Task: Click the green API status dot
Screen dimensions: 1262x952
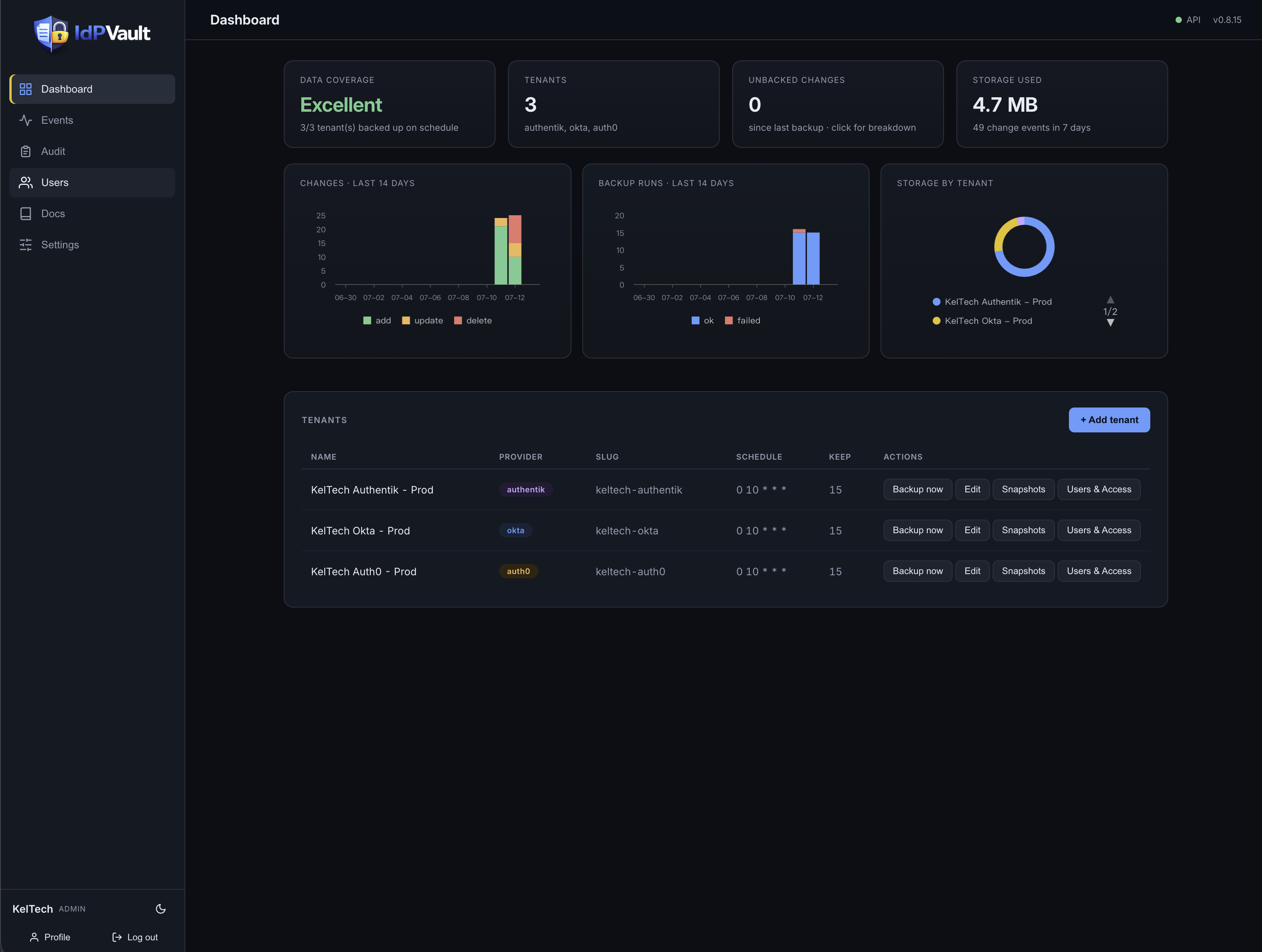Action: pyautogui.click(x=1178, y=20)
